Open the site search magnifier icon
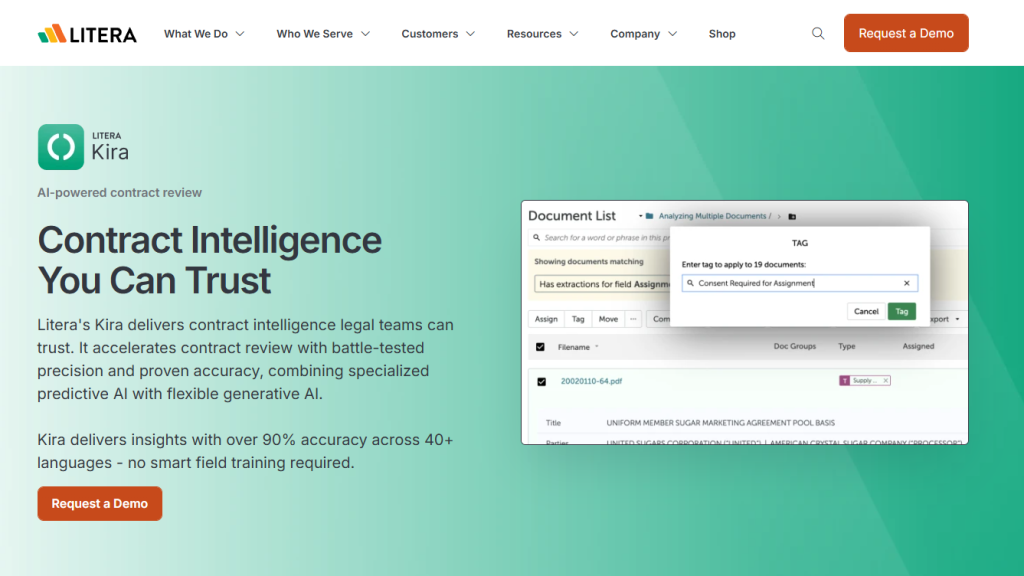This screenshot has height=576, width=1024. point(818,33)
